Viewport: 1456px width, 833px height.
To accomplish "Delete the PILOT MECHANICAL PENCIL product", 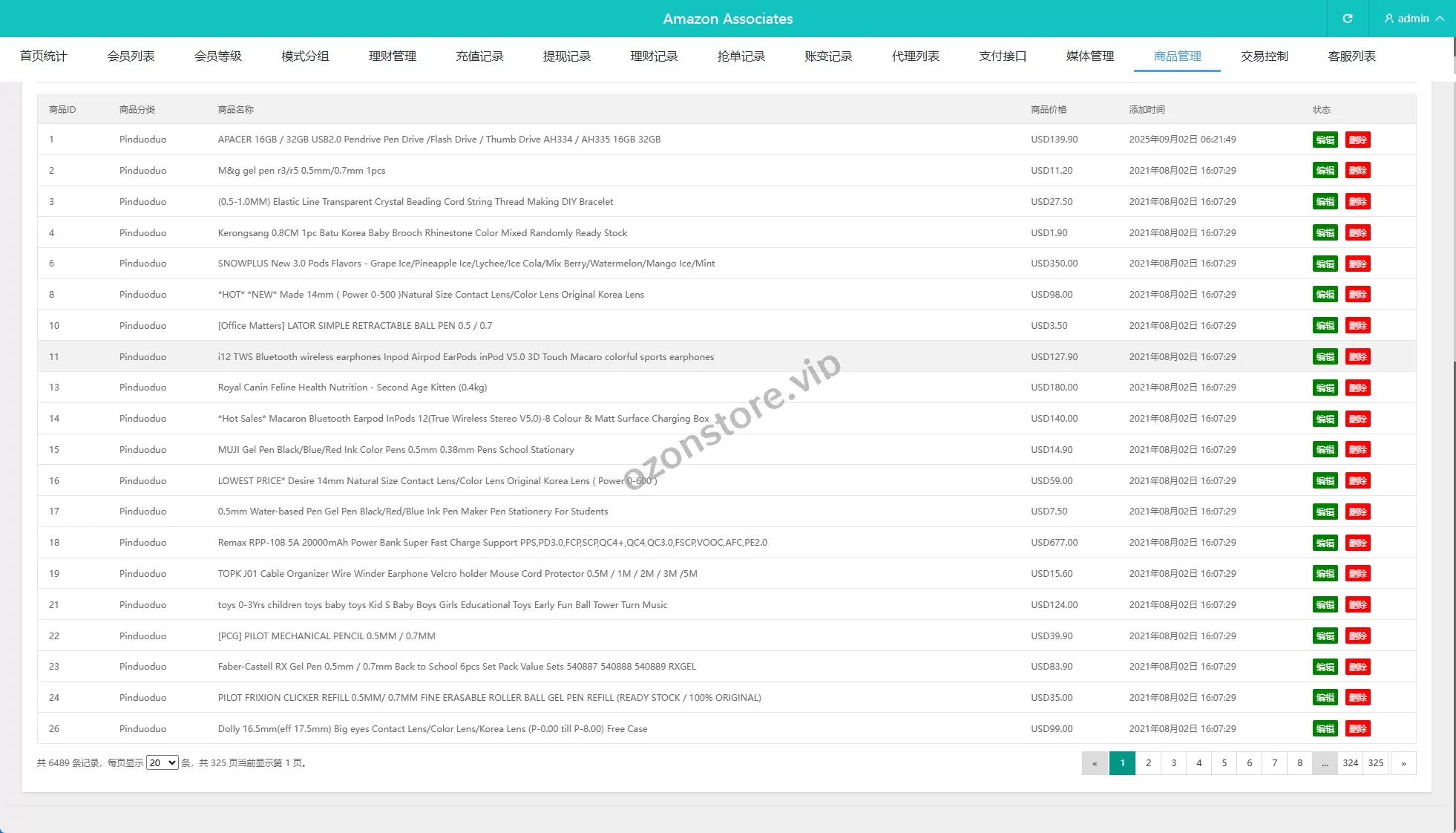I will [1357, 636].
